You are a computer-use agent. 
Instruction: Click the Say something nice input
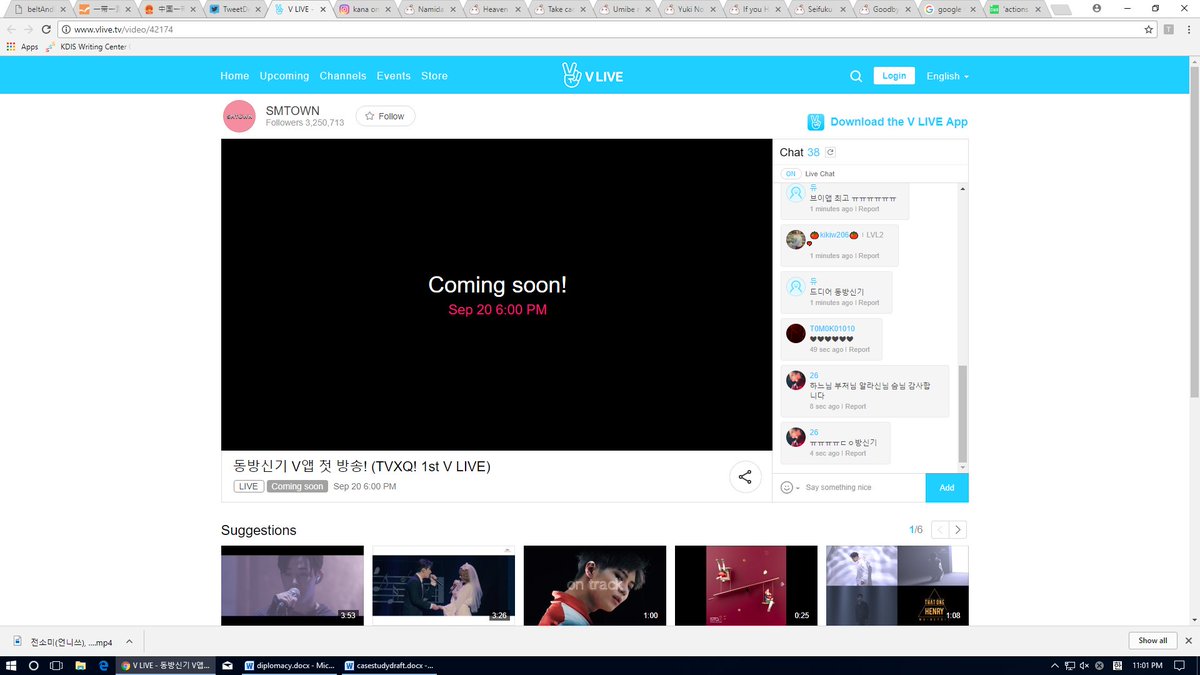[863, 488]
